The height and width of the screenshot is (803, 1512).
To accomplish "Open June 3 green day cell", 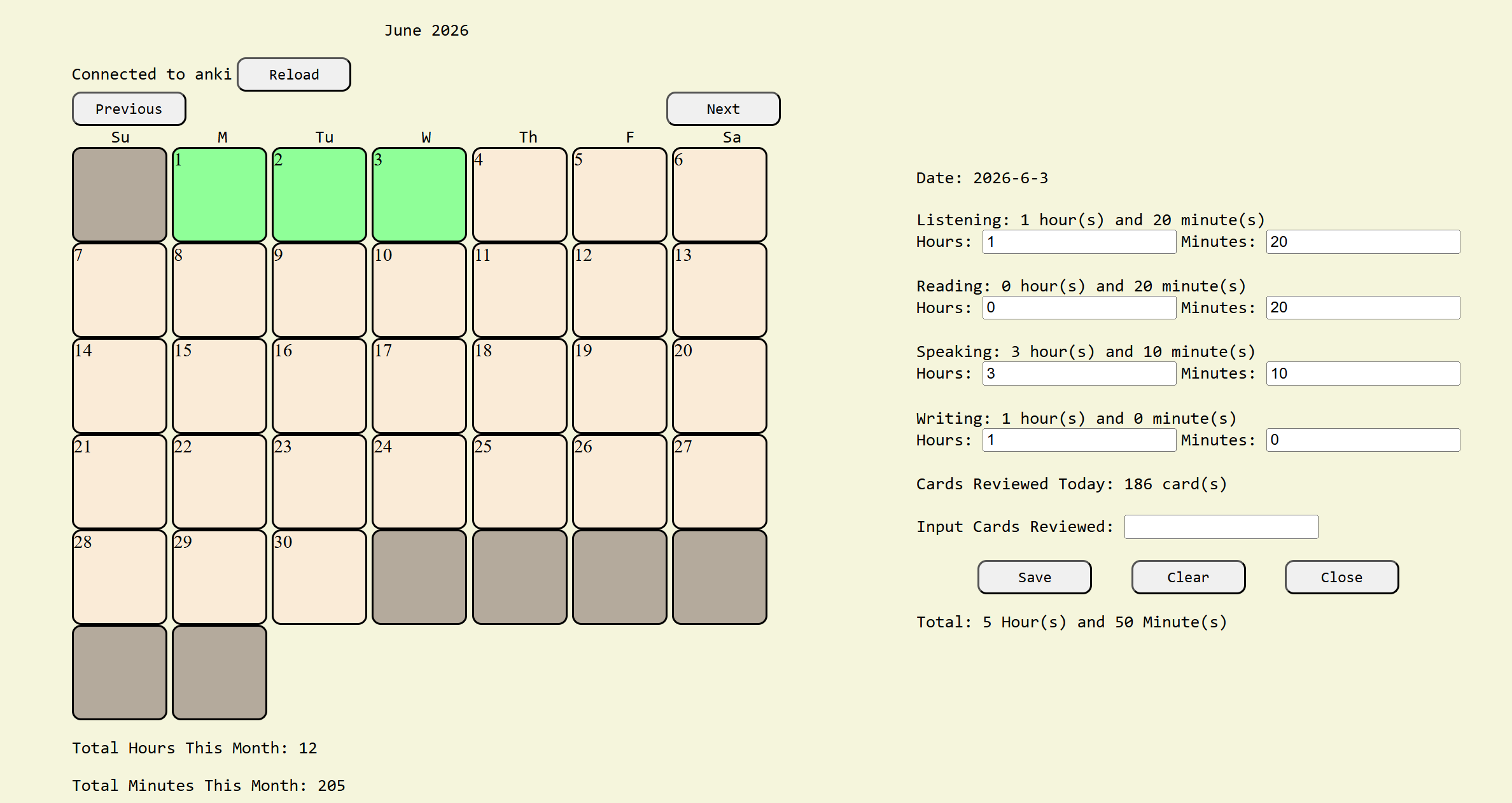I will pyautogui.click(x=419, y=195).
